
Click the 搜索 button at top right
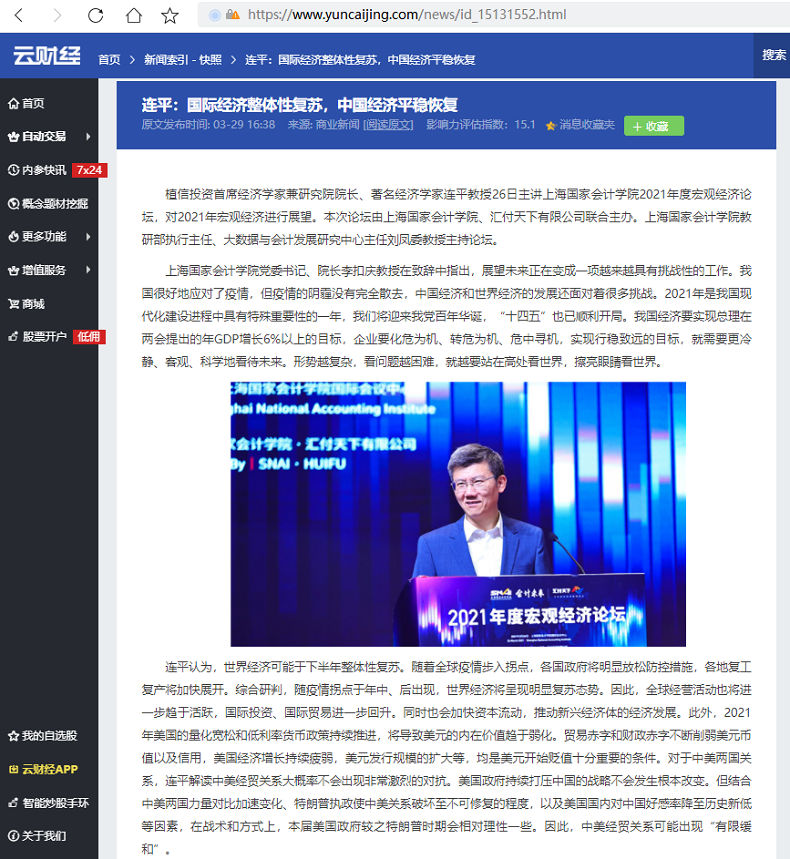pyautogui.click(x=773, y=56)
